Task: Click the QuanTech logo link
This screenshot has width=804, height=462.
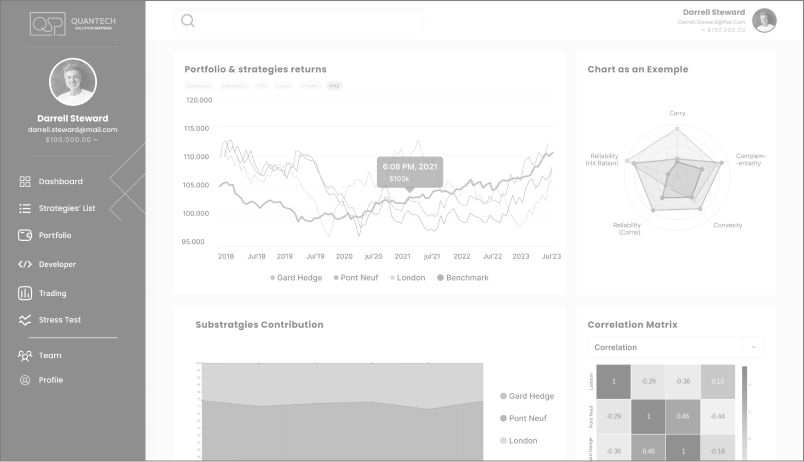Action: 72,22
